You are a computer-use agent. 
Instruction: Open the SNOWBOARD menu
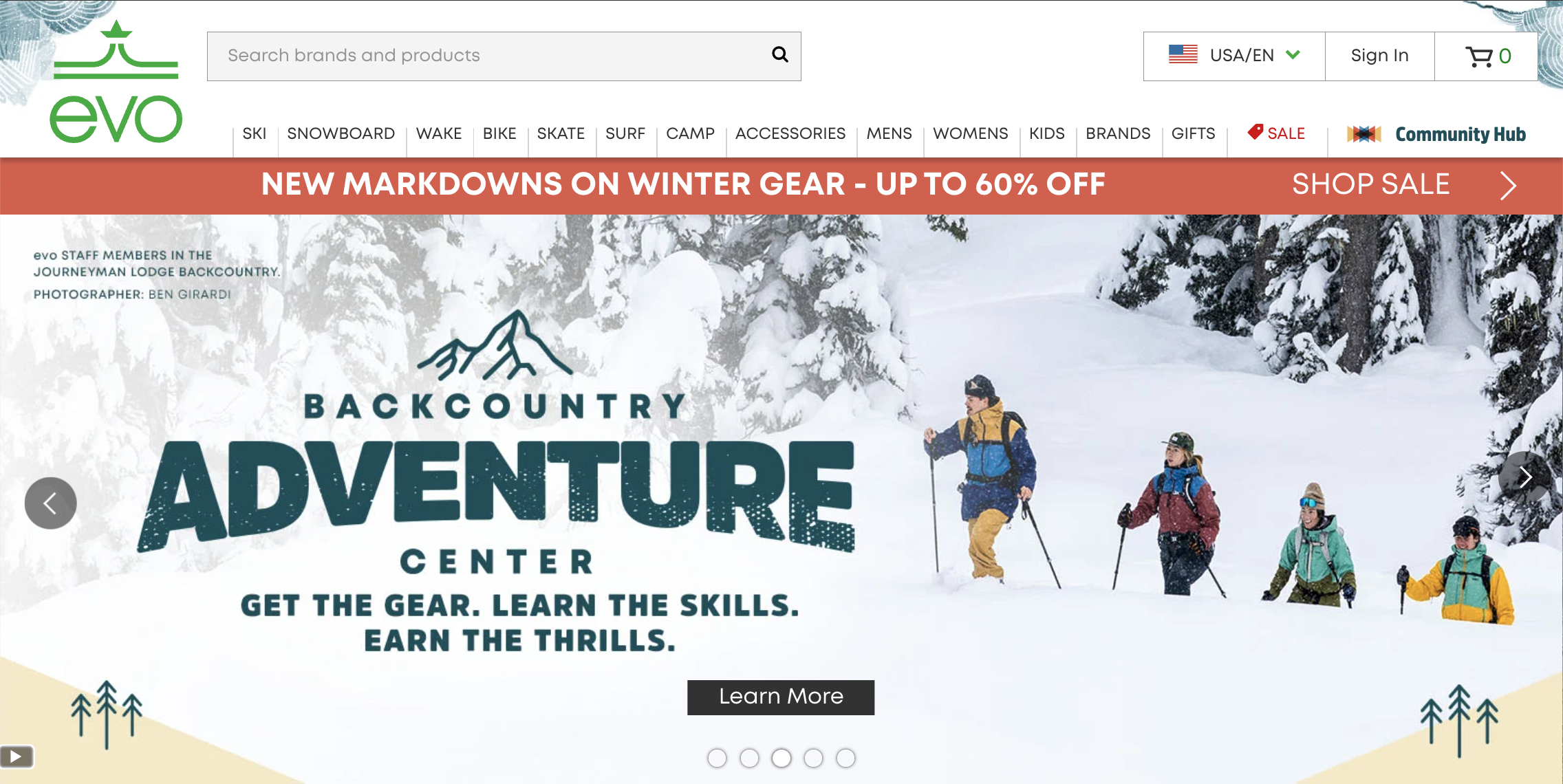(x=341, y=133)
